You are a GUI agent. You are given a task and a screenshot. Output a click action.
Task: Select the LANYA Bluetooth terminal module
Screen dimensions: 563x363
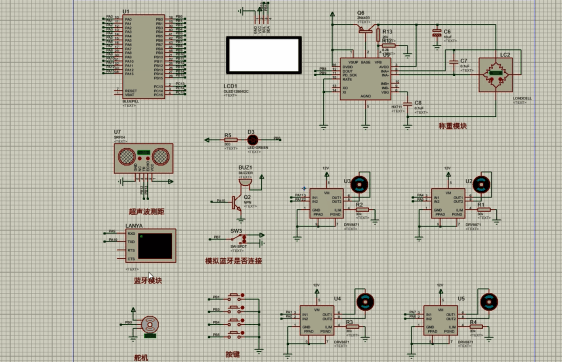coord(151,246)
